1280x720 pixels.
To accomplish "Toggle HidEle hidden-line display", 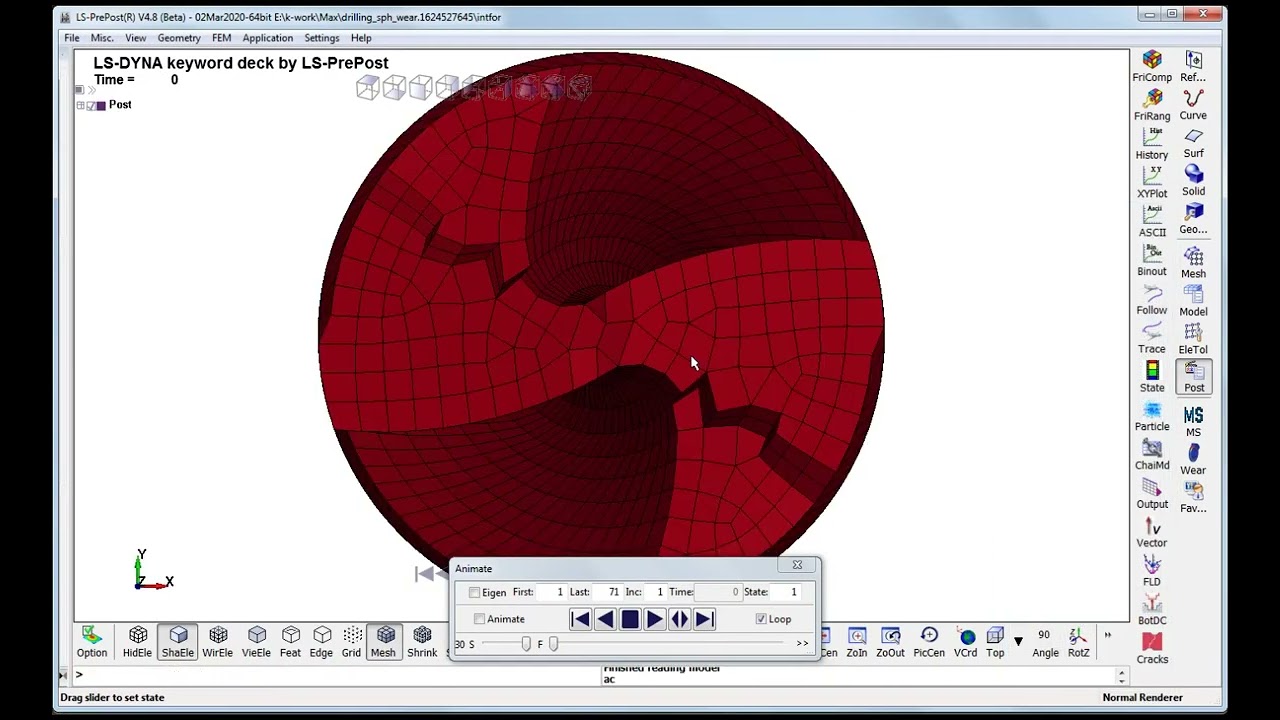I will pyautogui.click(x=138, y=642).
